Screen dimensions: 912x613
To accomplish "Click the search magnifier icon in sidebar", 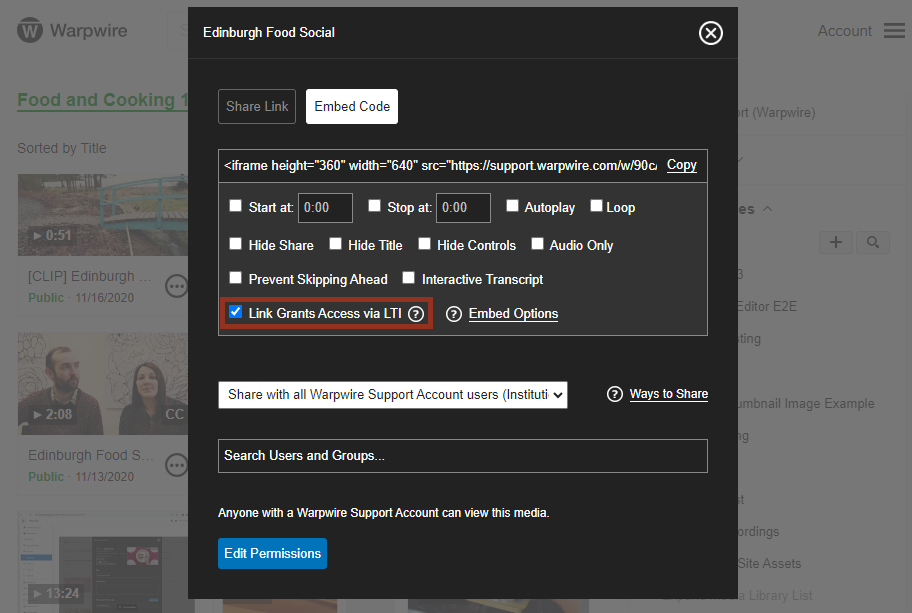I will 872,242.
